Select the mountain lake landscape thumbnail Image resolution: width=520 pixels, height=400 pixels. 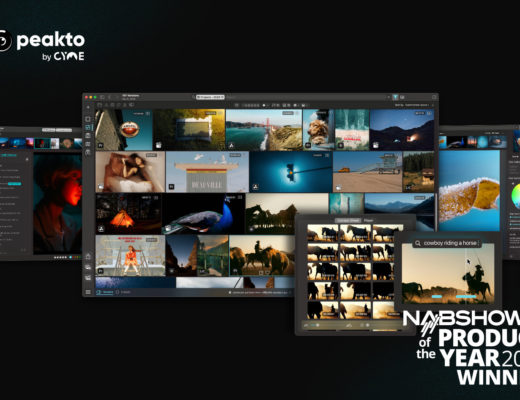[399, 203]
